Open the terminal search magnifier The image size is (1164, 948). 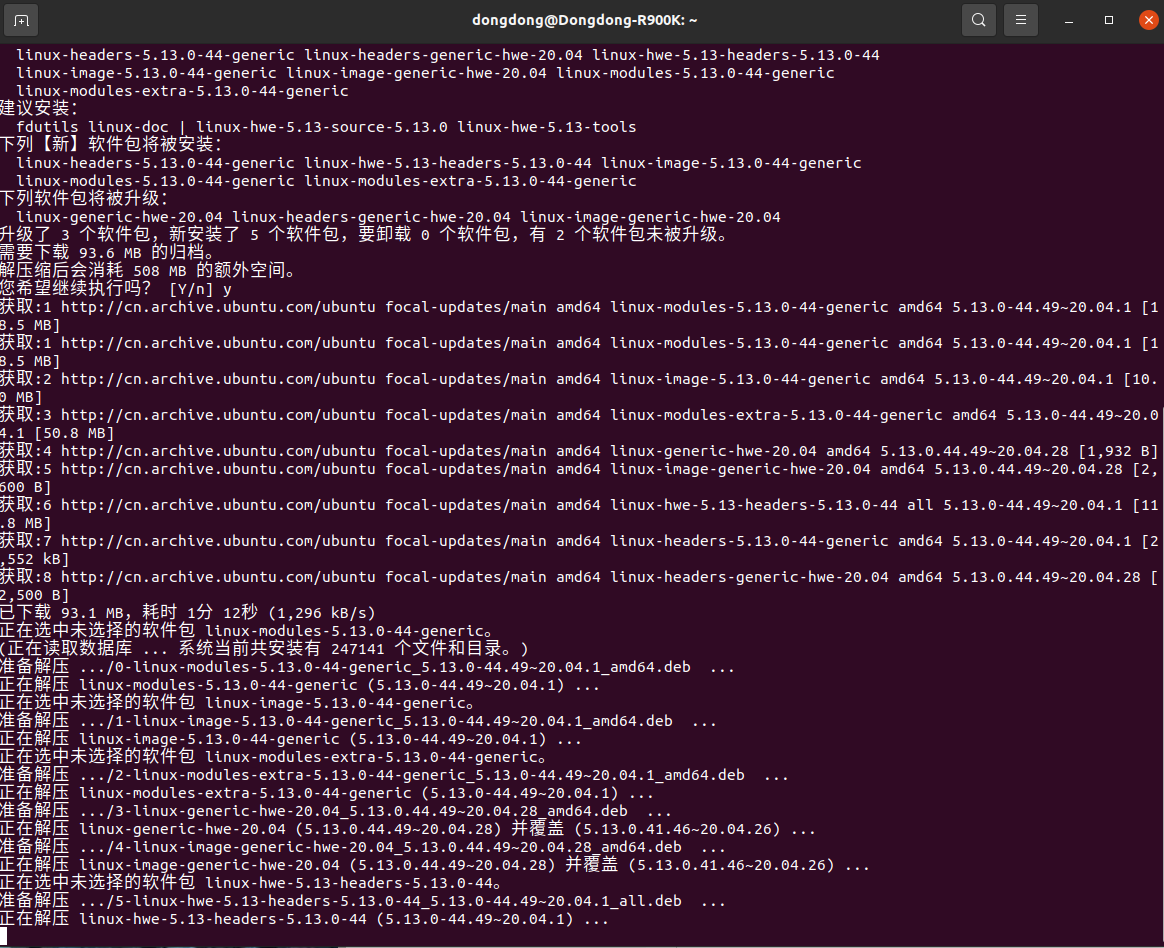(x=978, y=20)
